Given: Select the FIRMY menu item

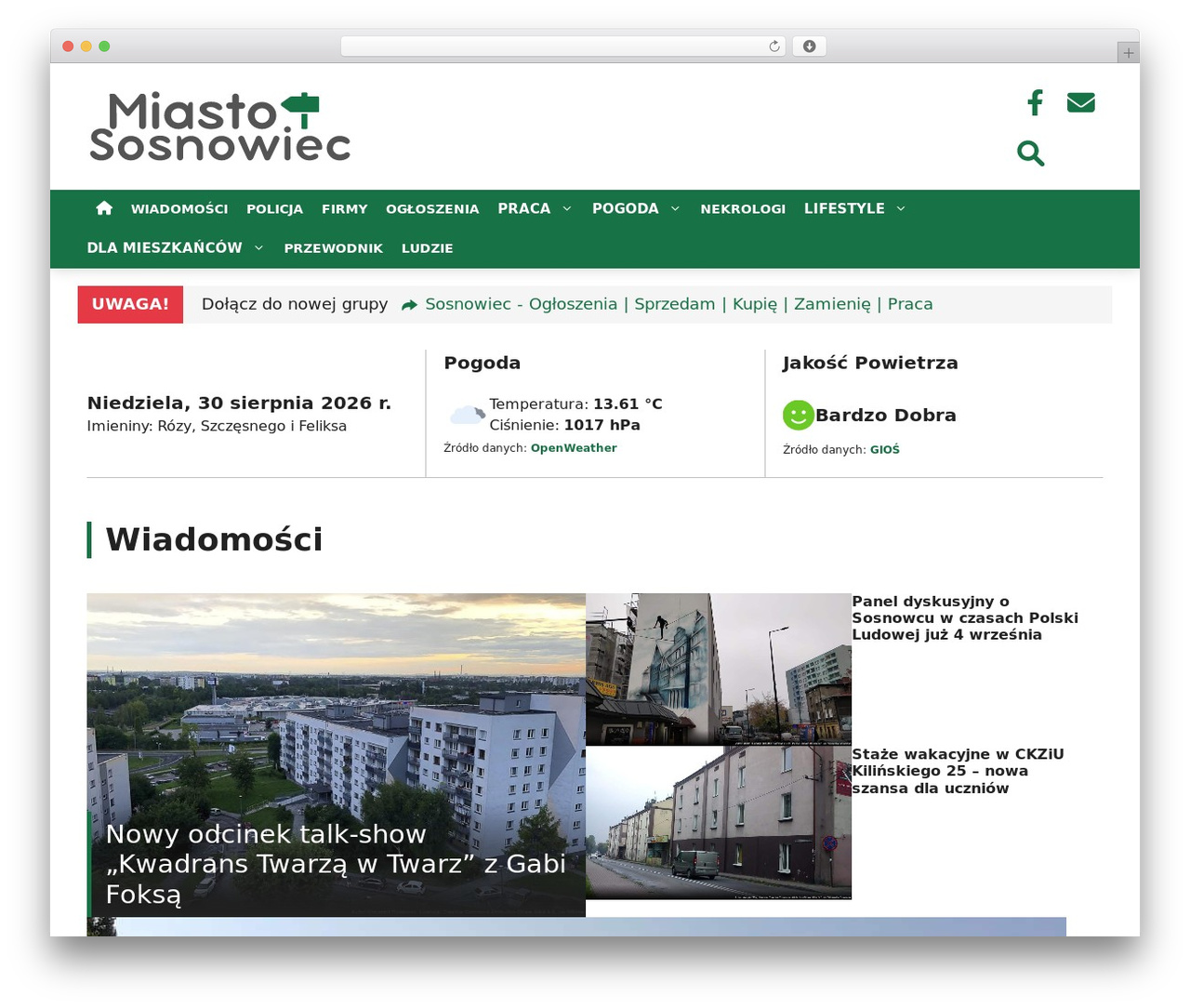Looking at the screenshot, I should 345,209.
